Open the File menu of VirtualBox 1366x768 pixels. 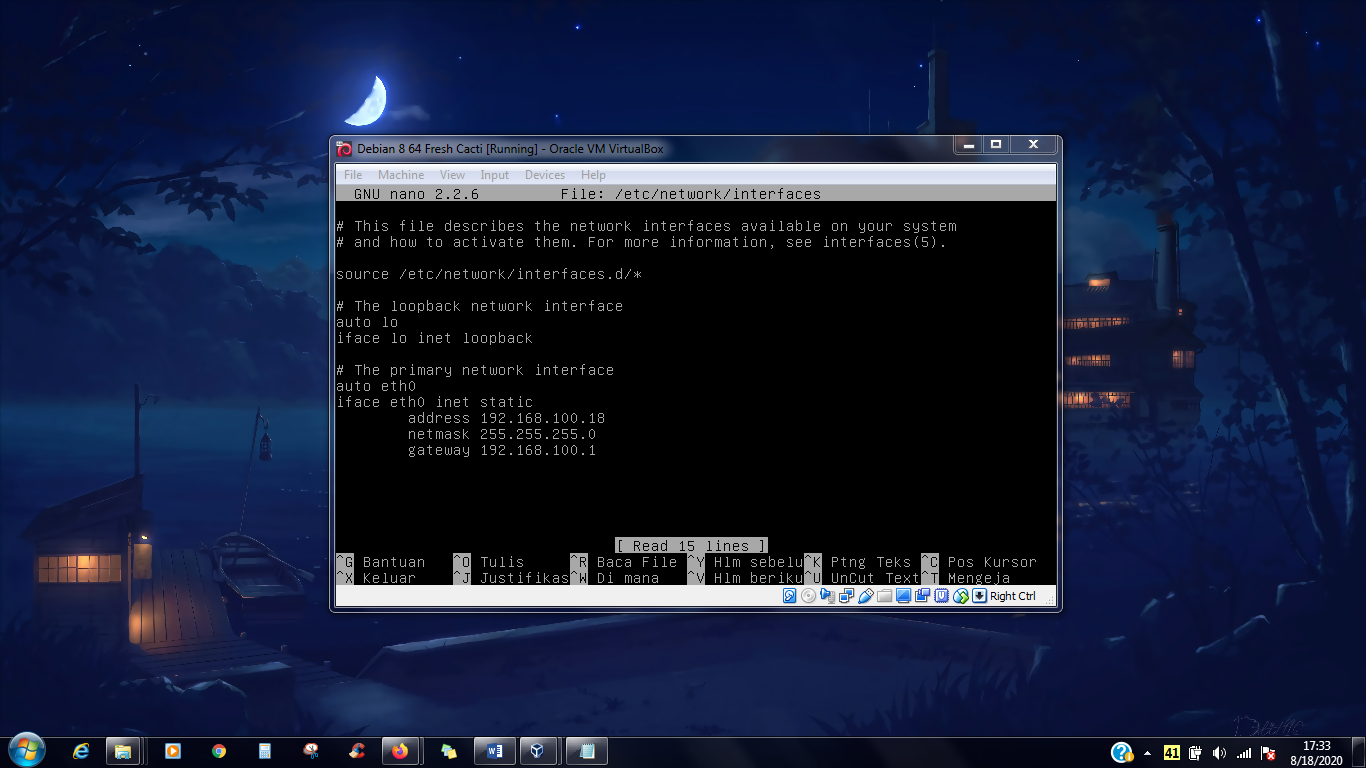353,175
